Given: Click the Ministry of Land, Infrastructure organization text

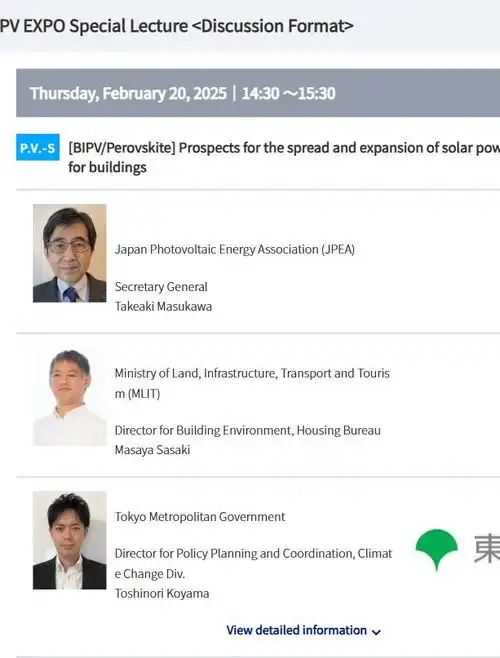Looking at the screenshot, I should point(252,383).
